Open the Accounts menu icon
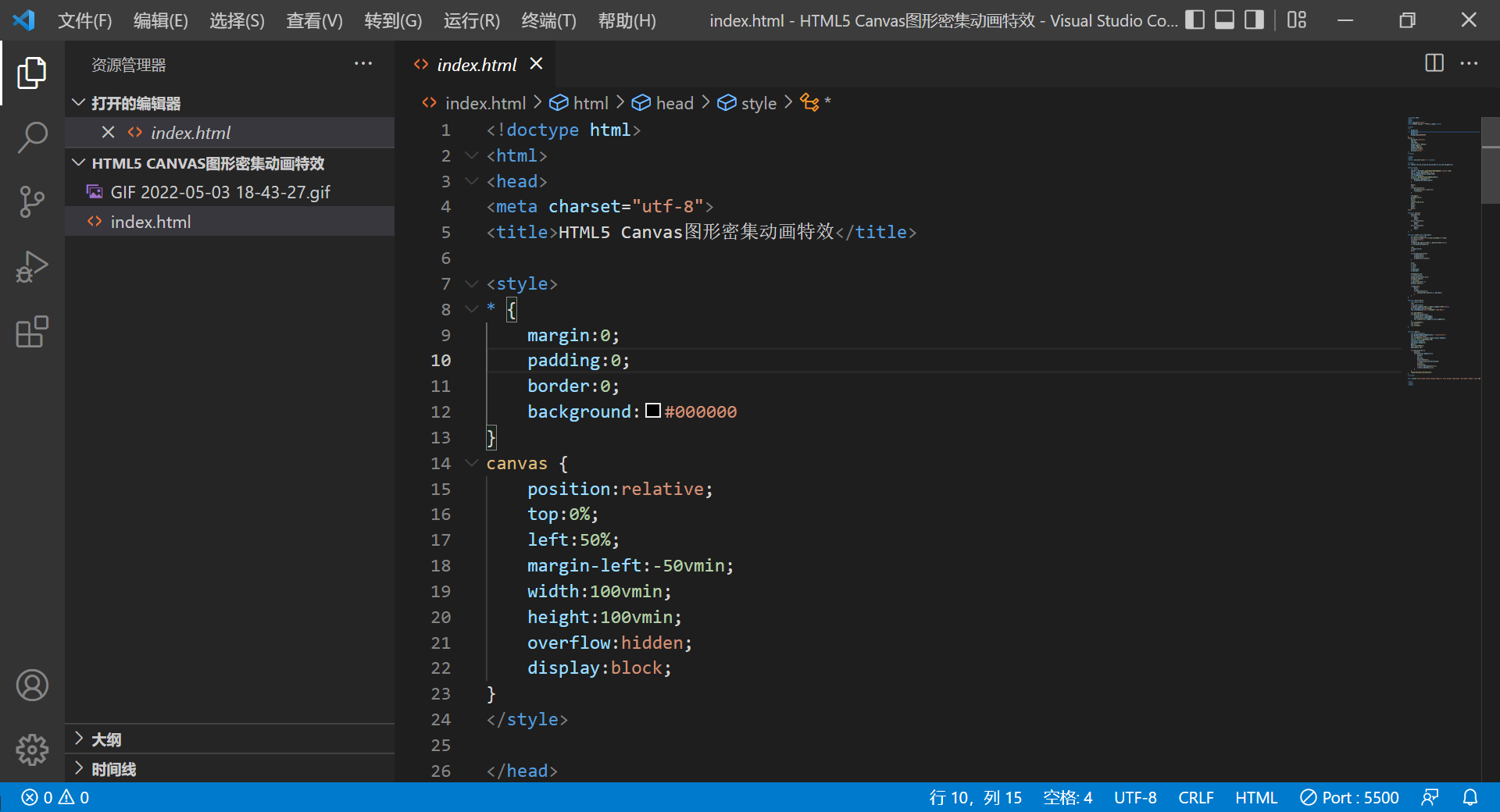1500x812 pixels. coord(32,686)
